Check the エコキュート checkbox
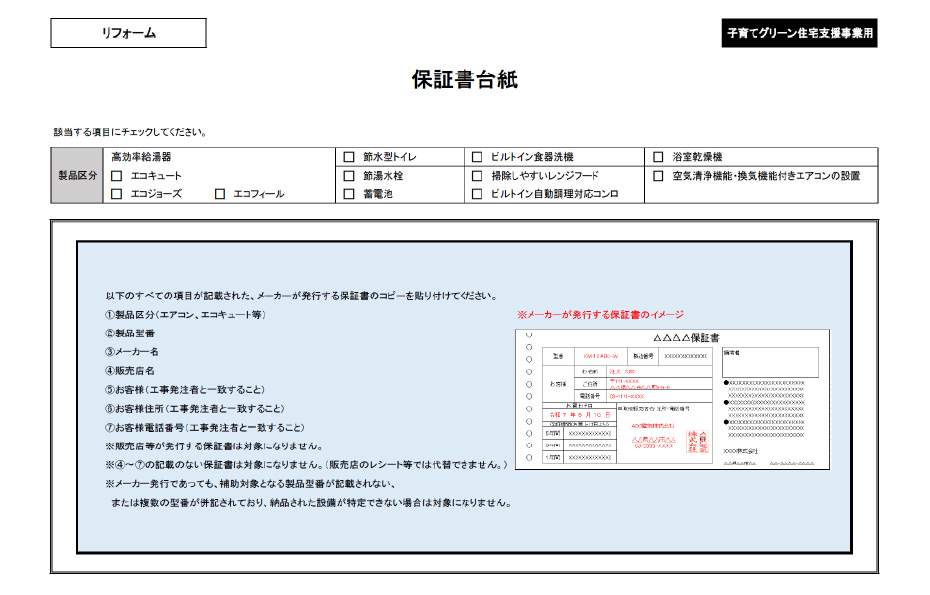The height and width of the screenshot is (595, 930). (117, 176)
